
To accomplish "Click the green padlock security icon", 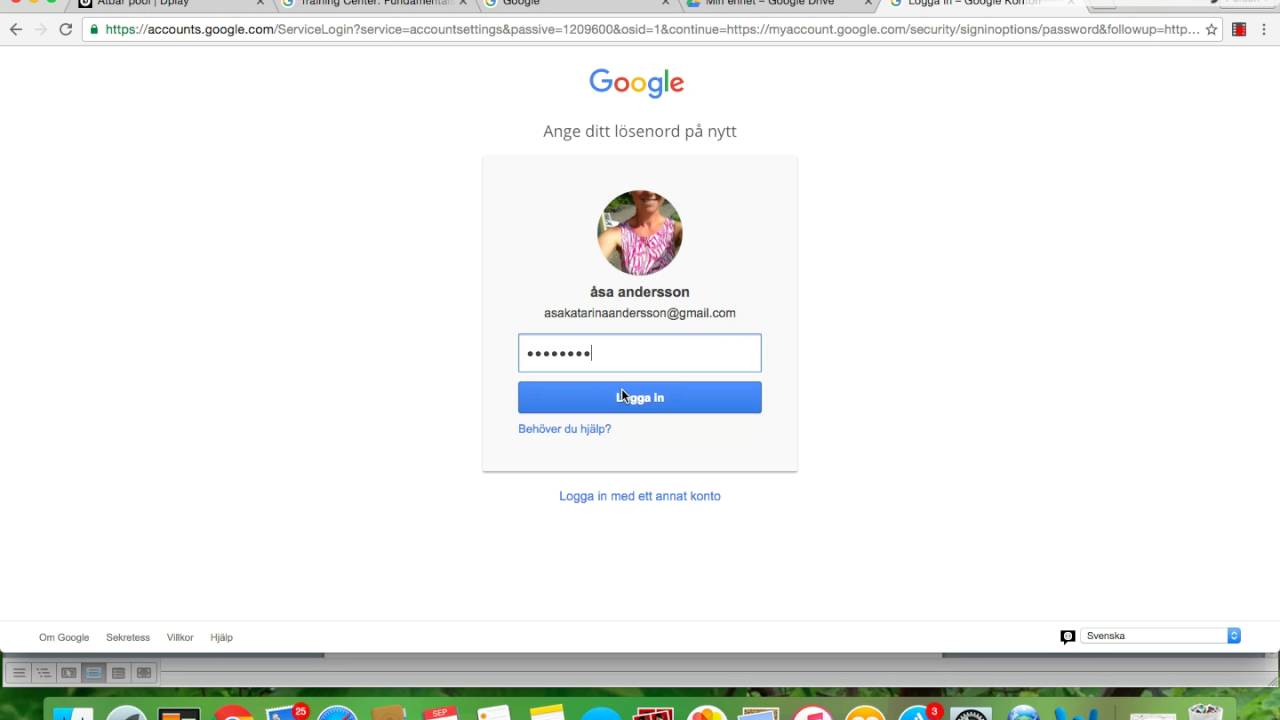I will tap(94, 29).
